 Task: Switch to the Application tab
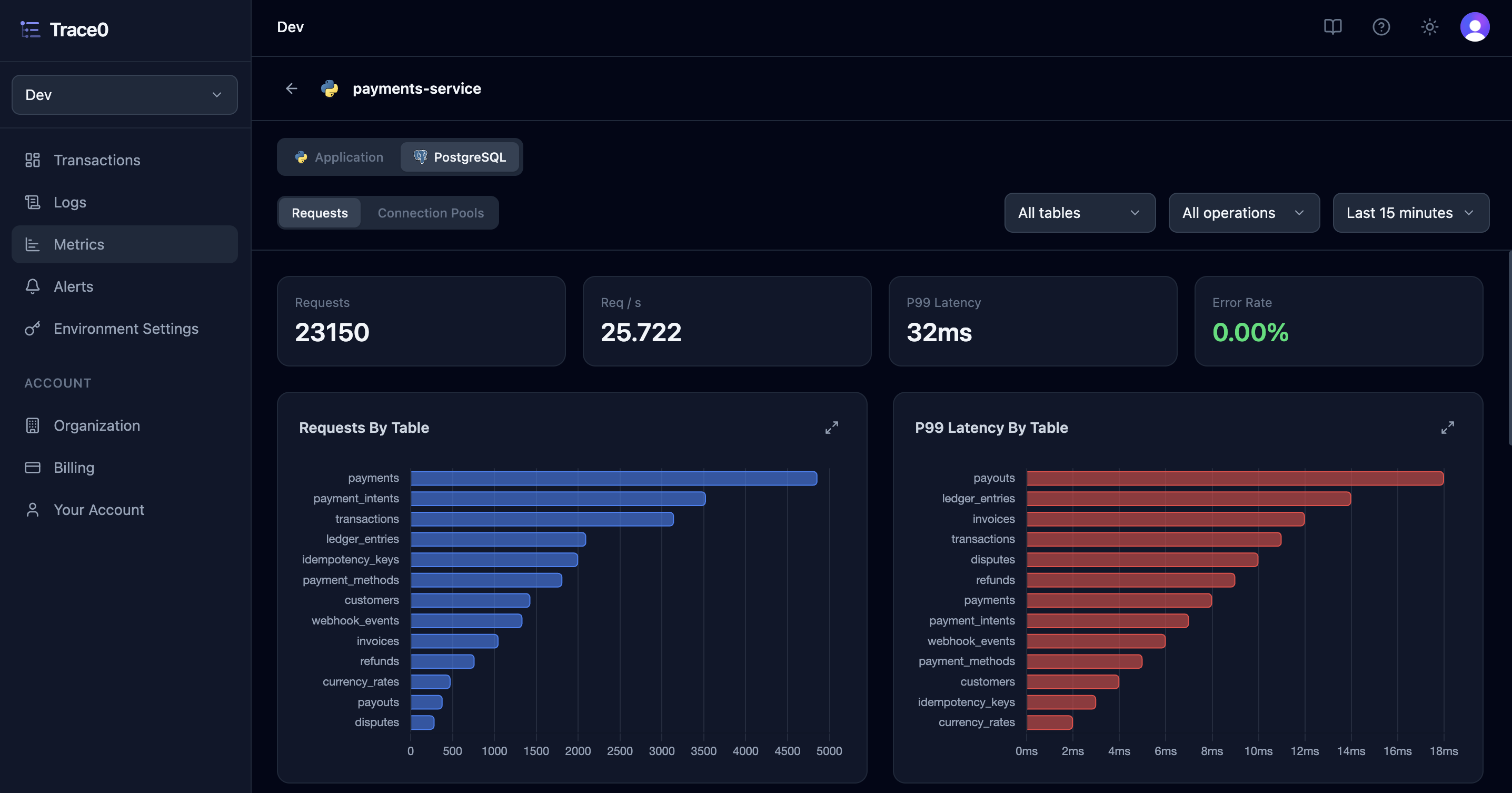[x=339, y=157]
